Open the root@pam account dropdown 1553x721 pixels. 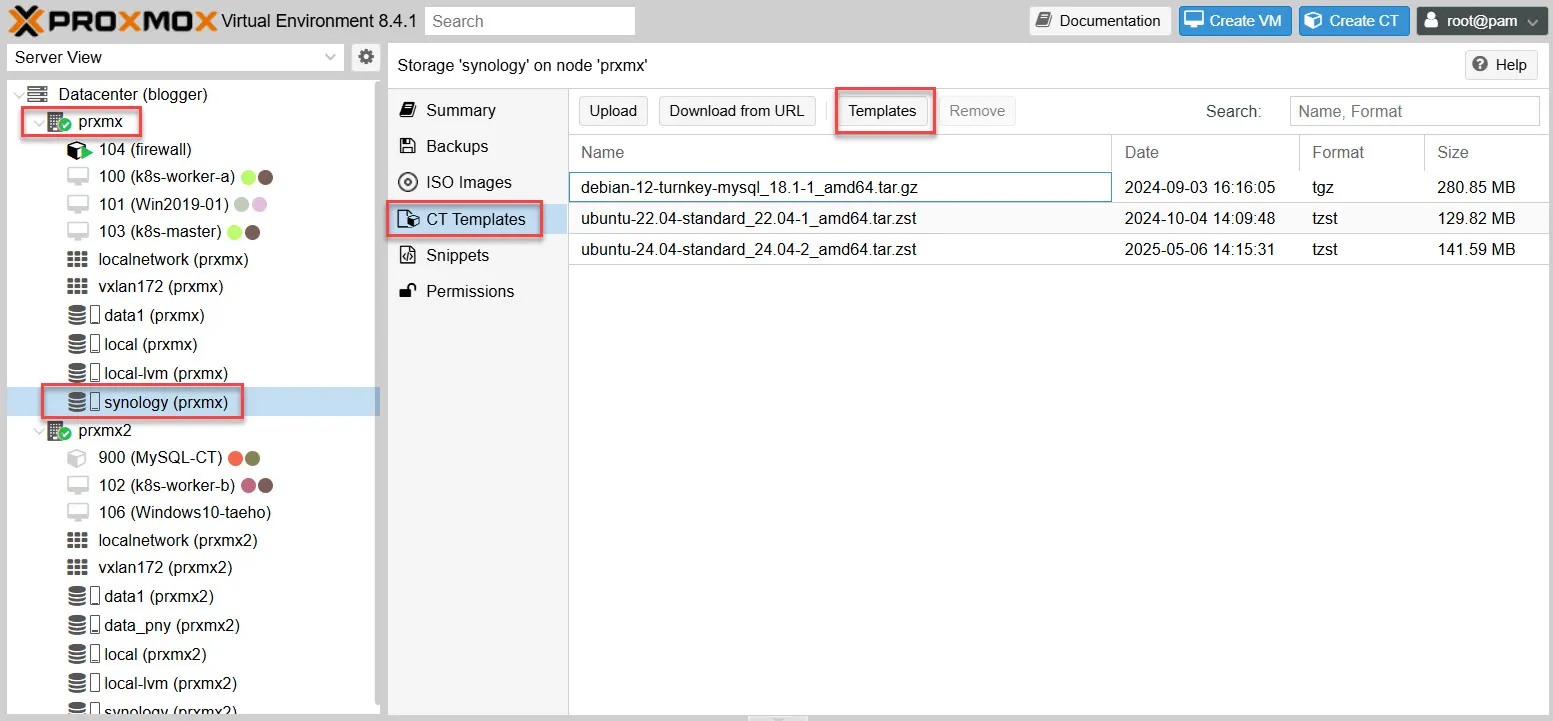pyautogui.click(x=1481, y=20)
